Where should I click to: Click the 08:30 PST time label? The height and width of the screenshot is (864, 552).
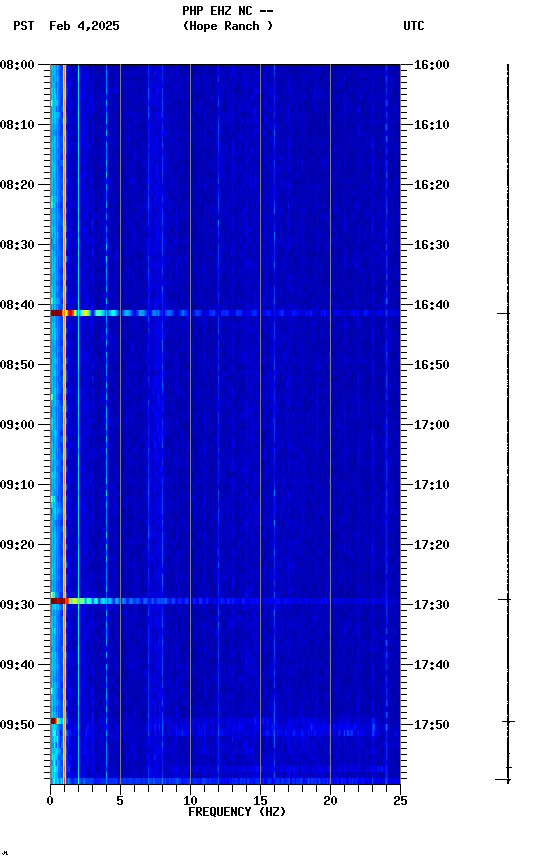click(x=17, y=245)
